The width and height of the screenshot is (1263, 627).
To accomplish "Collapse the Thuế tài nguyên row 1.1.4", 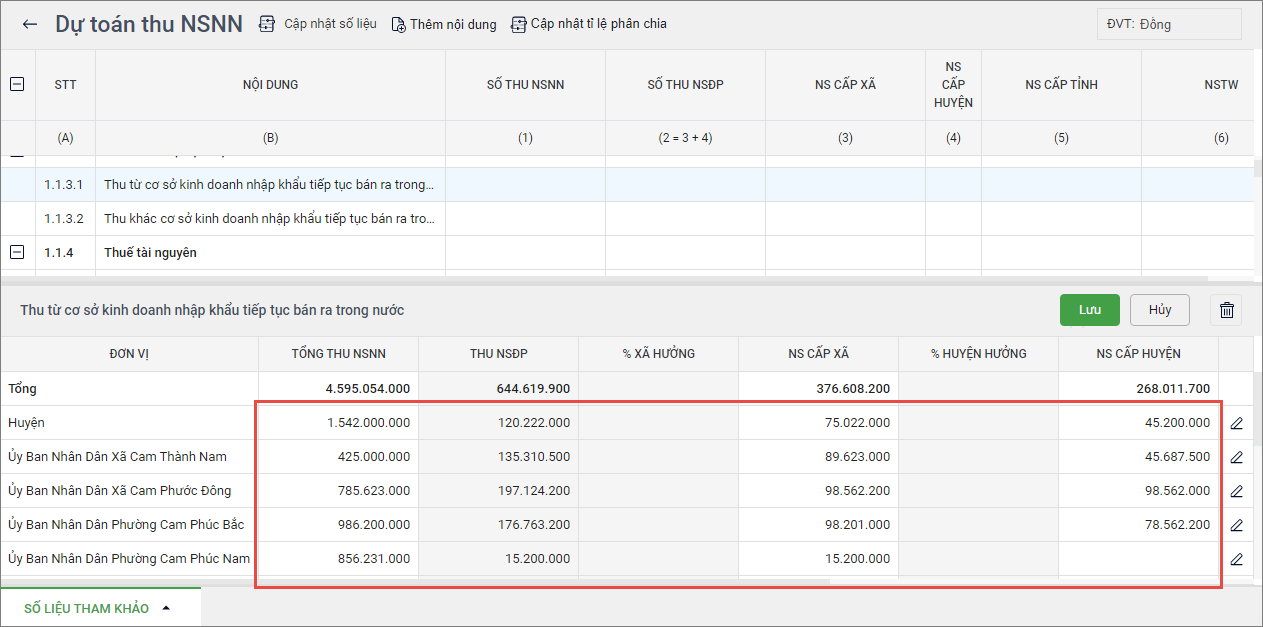I will click(17, 253).
